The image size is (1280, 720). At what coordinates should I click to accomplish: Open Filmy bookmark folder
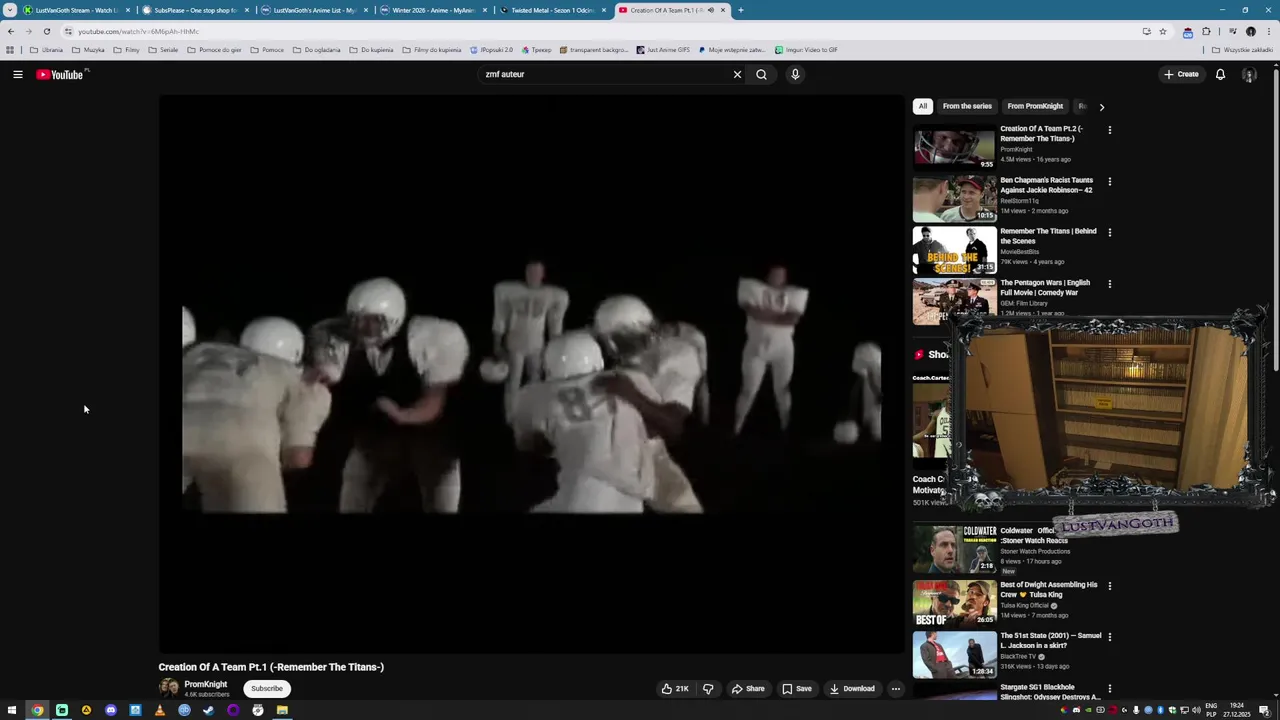(127, 49)
